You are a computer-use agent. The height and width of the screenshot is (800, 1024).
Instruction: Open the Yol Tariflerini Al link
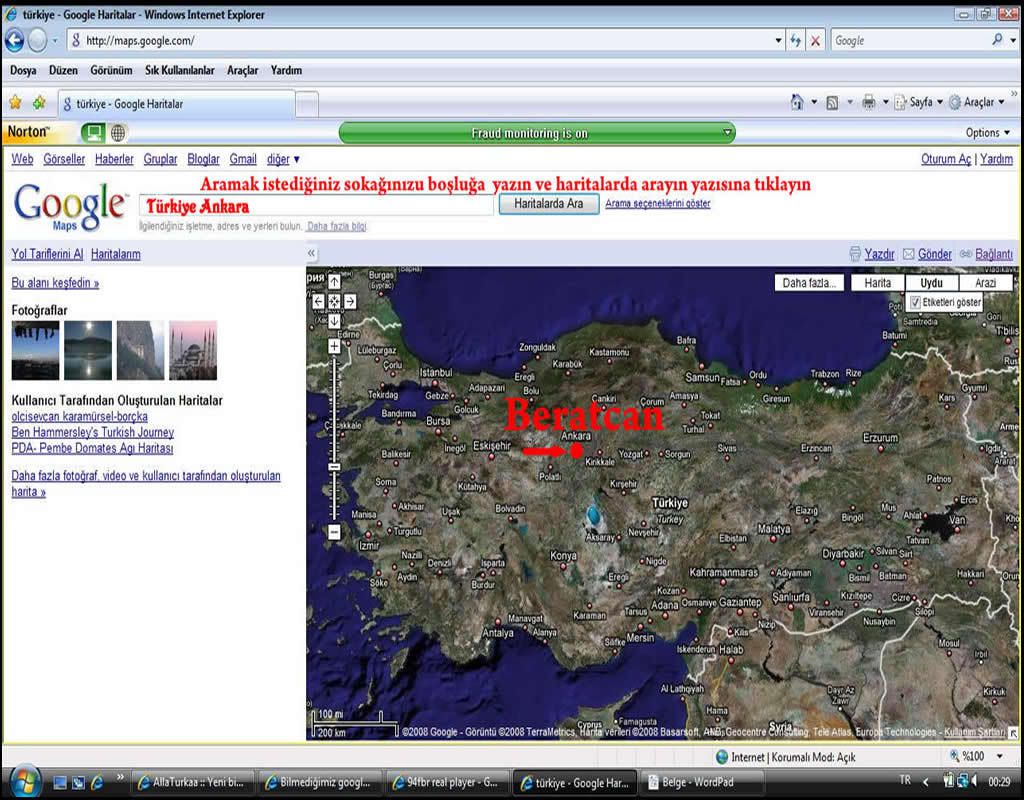pos(47,254)
